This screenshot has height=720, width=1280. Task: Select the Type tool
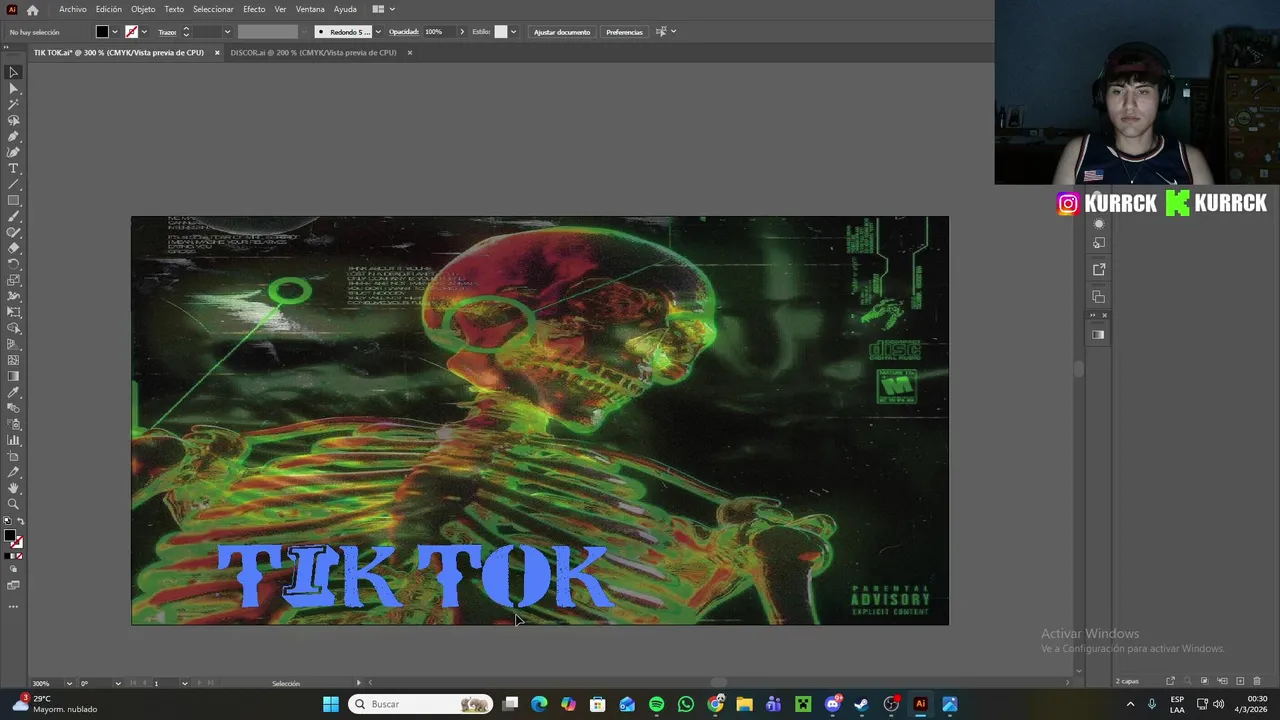(x=13, y=168)
